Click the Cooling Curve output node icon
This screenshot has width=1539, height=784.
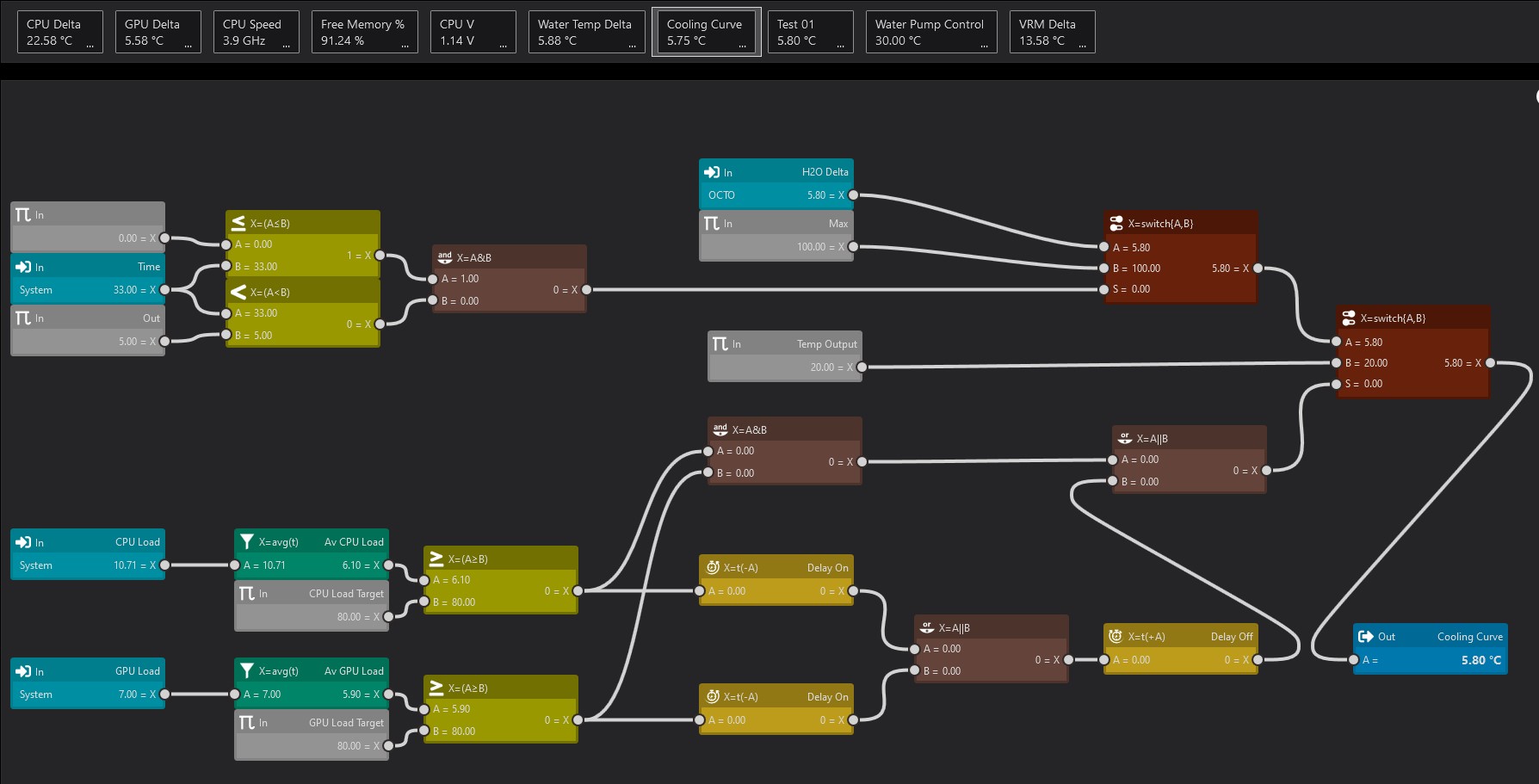point(1366,637)
